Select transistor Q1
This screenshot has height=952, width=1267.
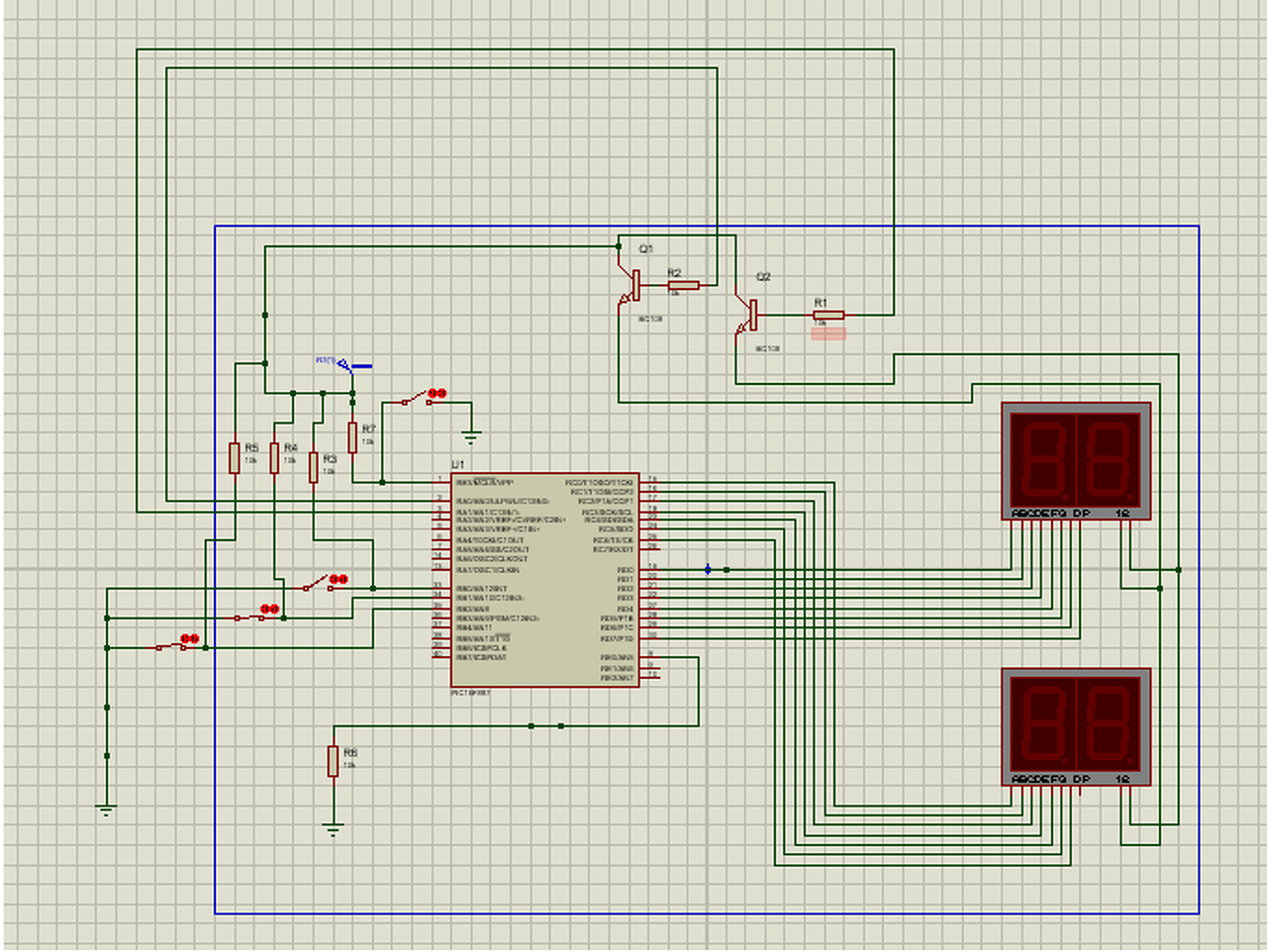tap(631, 286)
